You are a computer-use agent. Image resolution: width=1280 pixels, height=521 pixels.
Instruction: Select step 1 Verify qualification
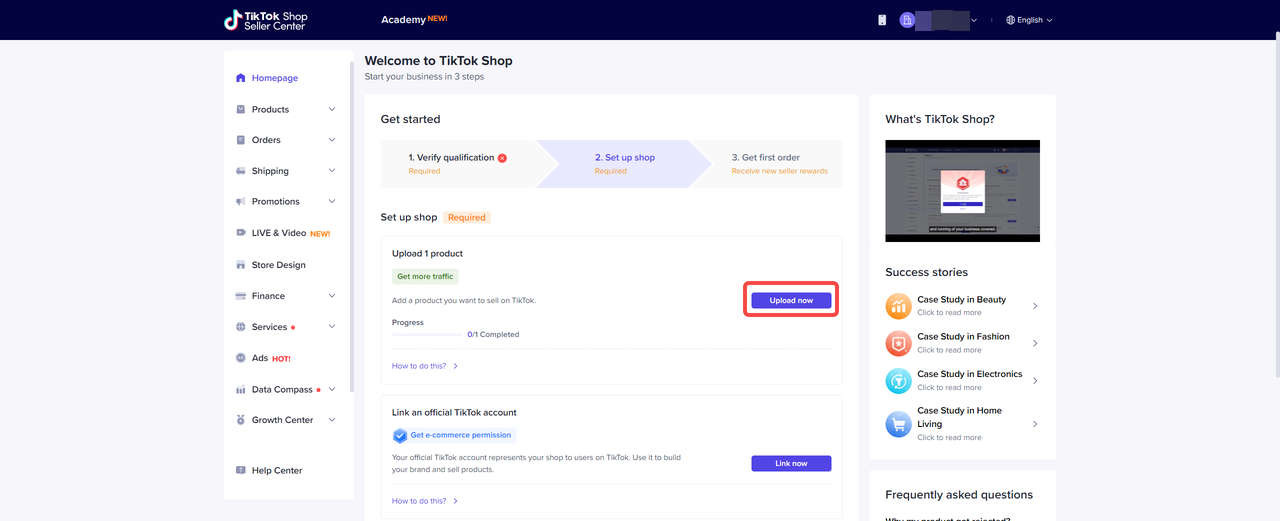click(458, 164)
